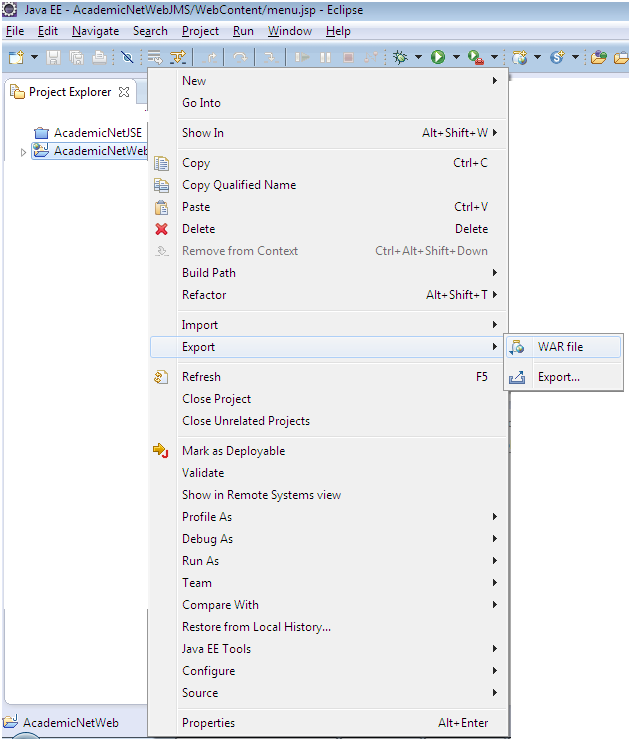
Task: Click the Refresh icon in context menu
Action: (161, 377)
